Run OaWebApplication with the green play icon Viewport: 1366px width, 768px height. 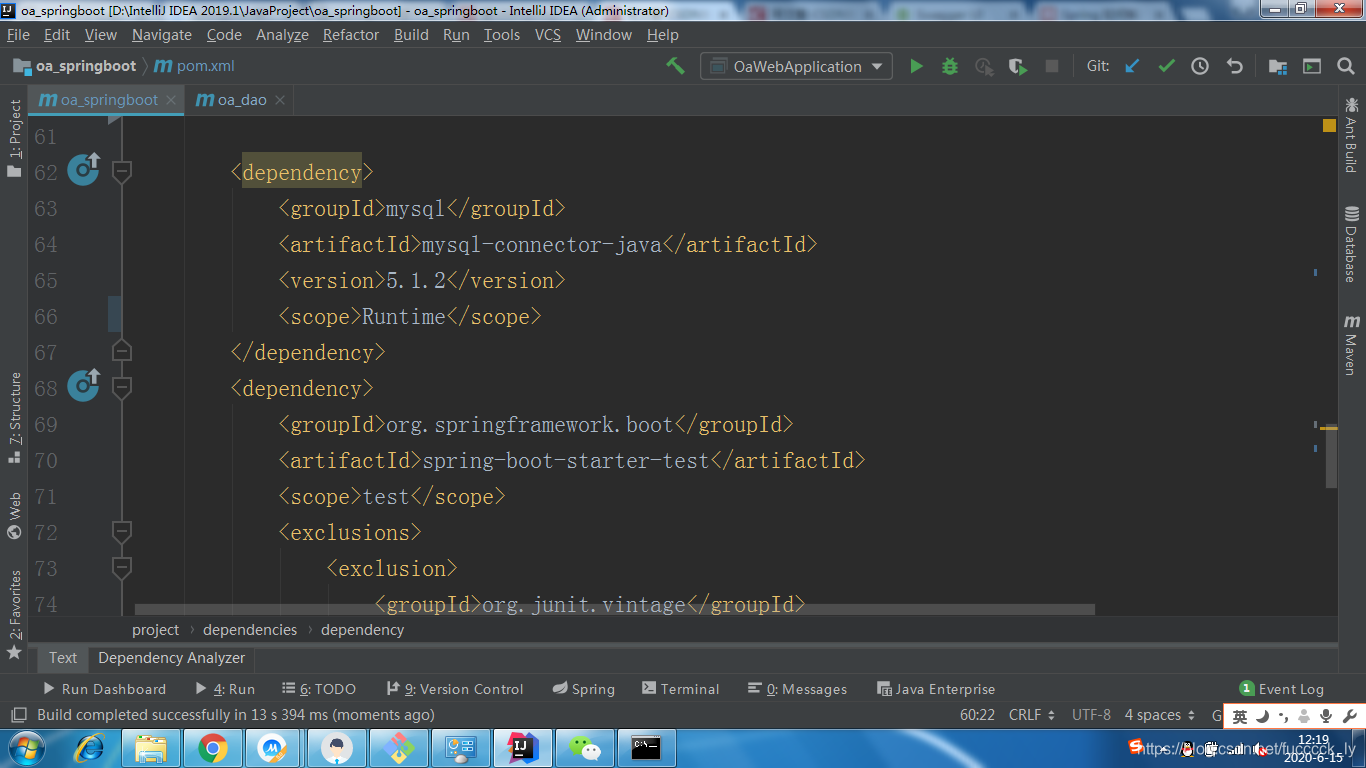[x=916, y=66]
